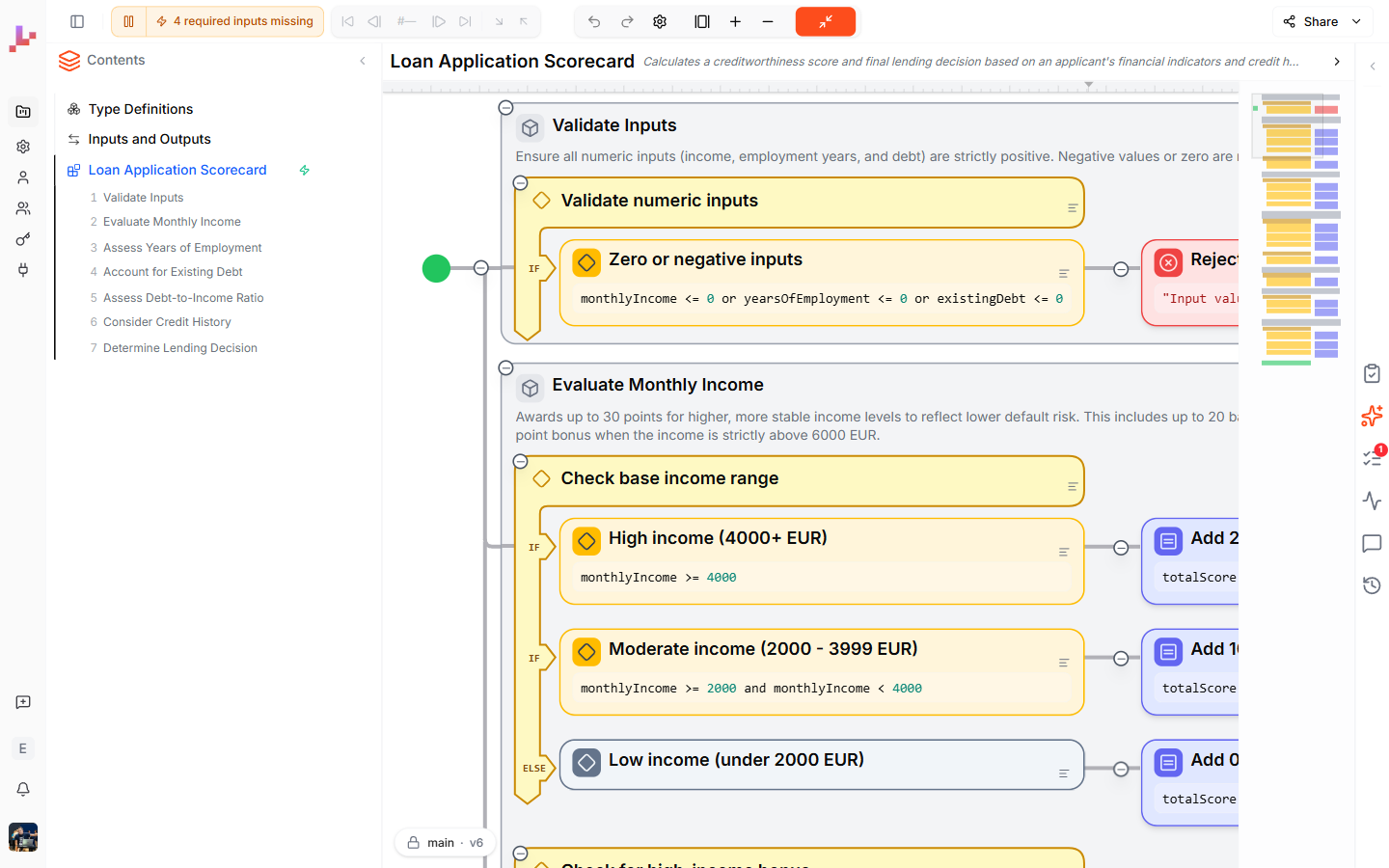Jump to the first step control
This screenshot has height=868, width=1389.
(347, 21)
